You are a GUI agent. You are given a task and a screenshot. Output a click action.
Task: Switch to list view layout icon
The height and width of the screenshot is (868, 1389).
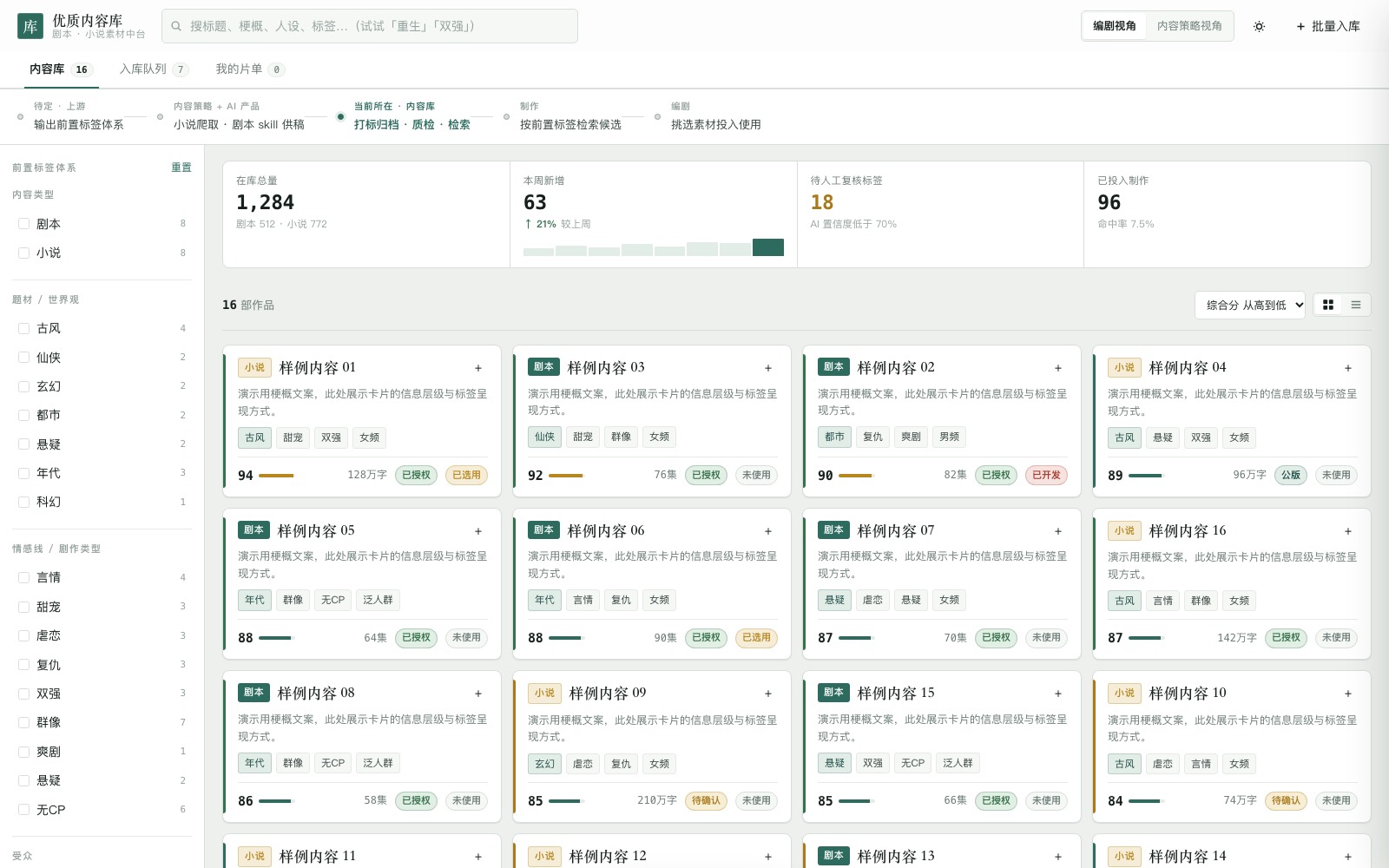pyautogui.click(x=1356, y=305)
